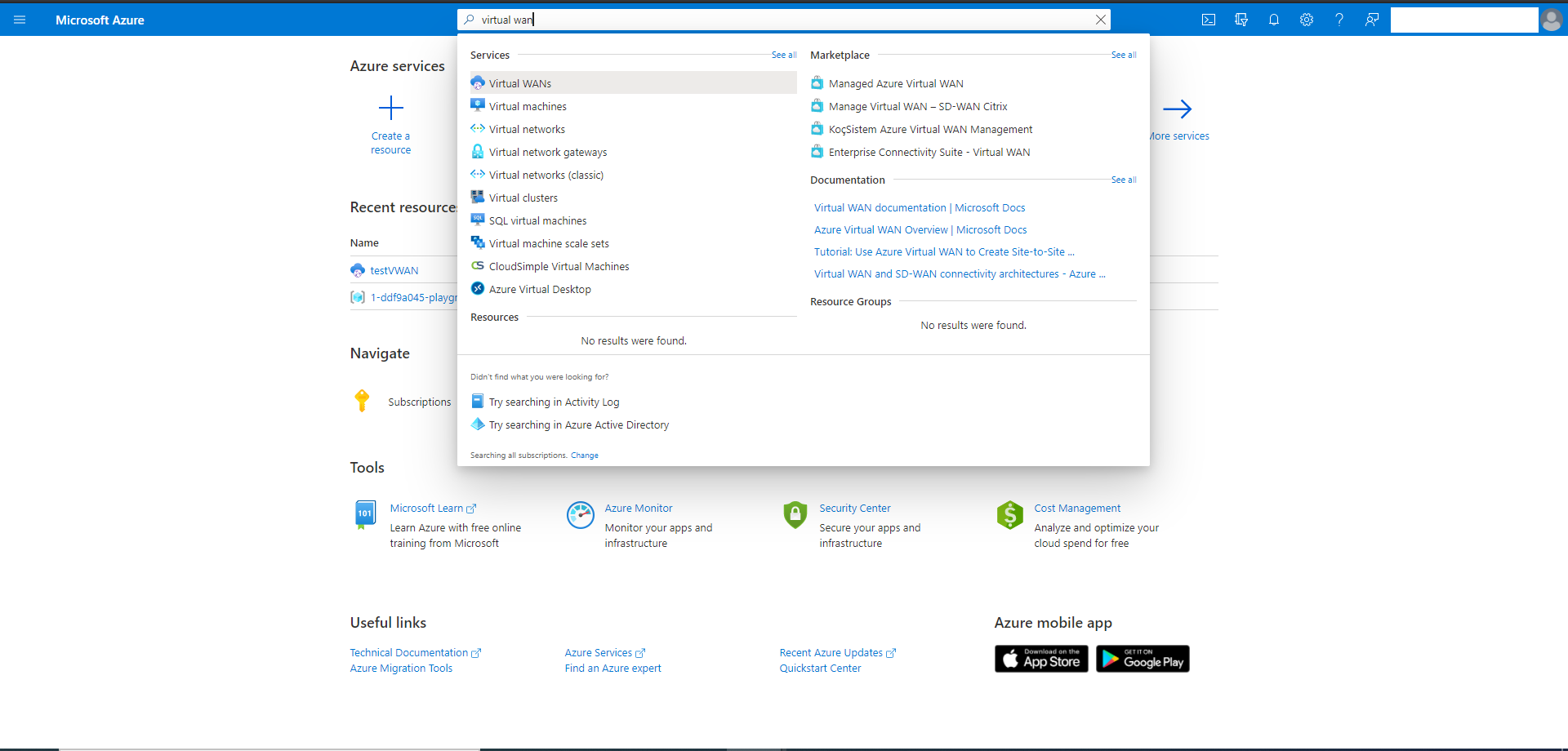1568x751 pixels.
Task: Click the Activity Log search icon
Action: click(478, 401)
